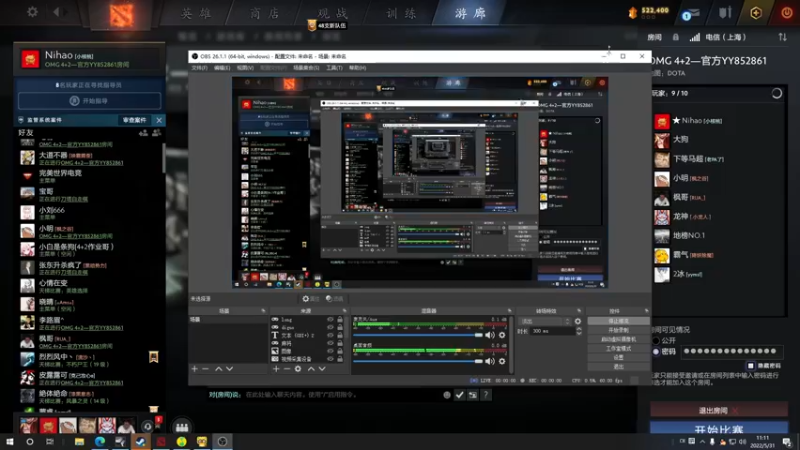Viewport: 800px width, 450px height.
Task: Open OBS 工具 menu
Action: pos(334,68)
